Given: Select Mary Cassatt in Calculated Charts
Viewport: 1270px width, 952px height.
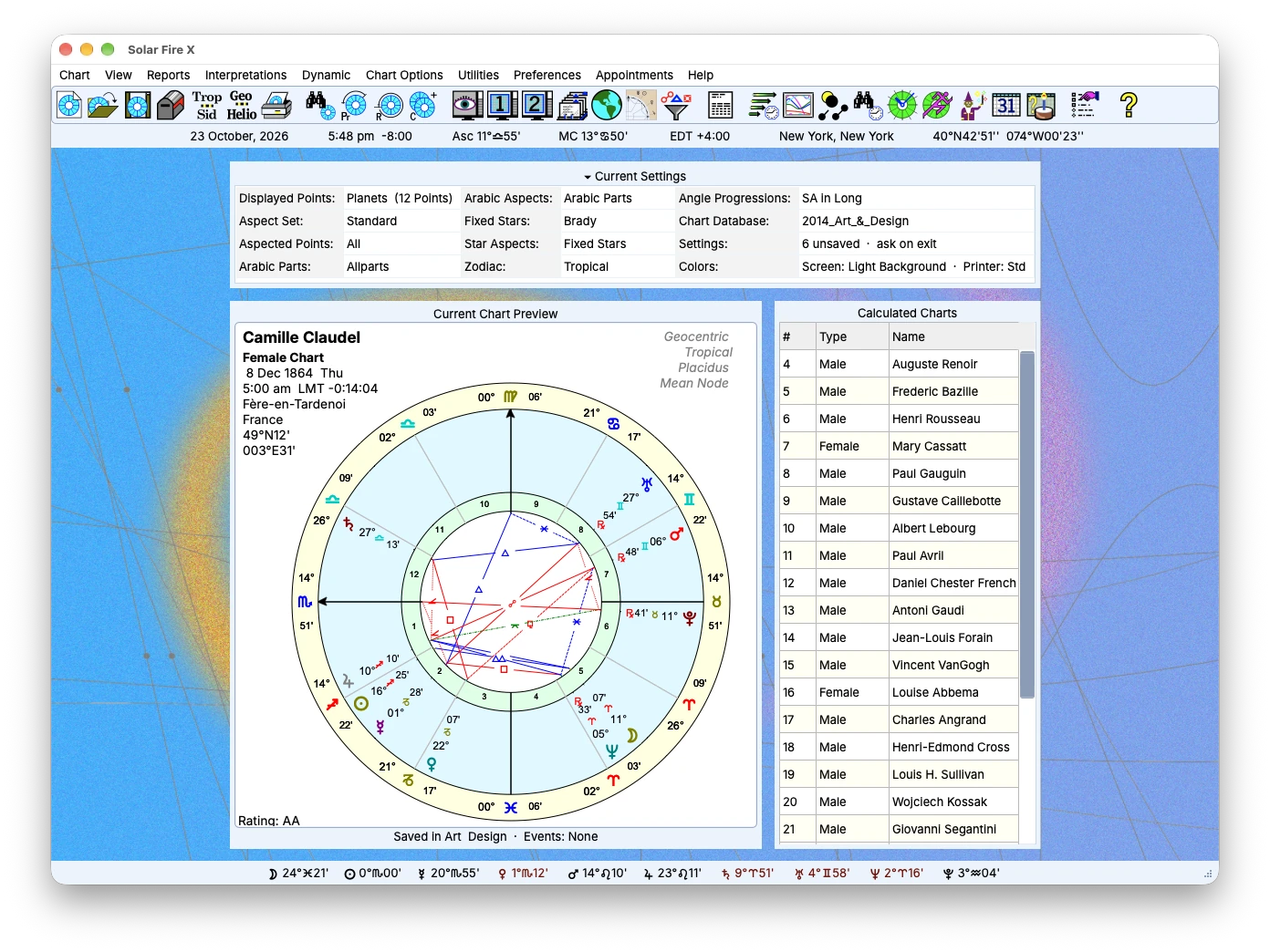Looking at the screenshot, I should [x=899, y=446].
